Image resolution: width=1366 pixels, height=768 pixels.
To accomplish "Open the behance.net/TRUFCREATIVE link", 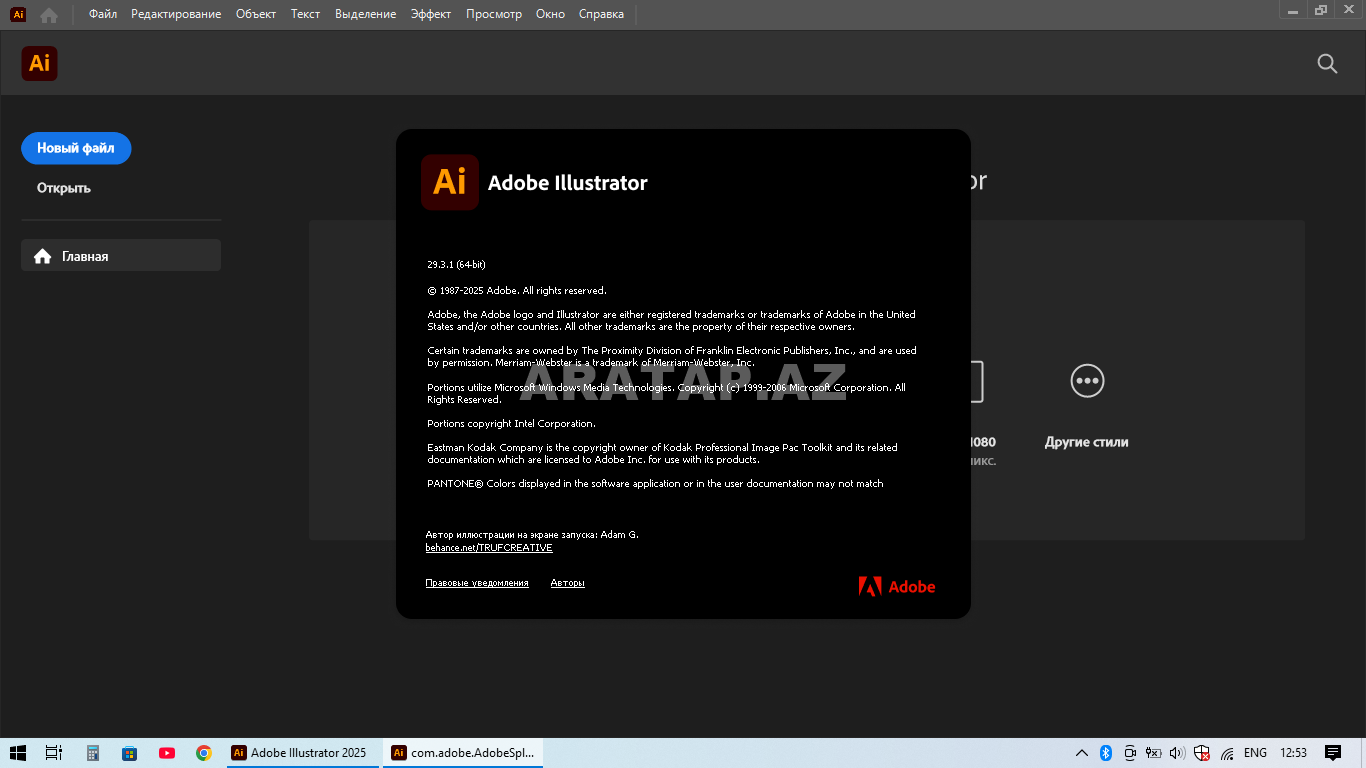I will (489, 548).
